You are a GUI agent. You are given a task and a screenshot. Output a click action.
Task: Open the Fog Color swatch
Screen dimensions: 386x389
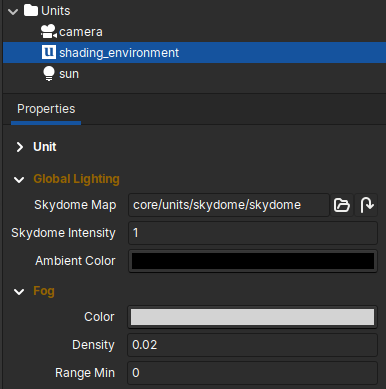252,317
